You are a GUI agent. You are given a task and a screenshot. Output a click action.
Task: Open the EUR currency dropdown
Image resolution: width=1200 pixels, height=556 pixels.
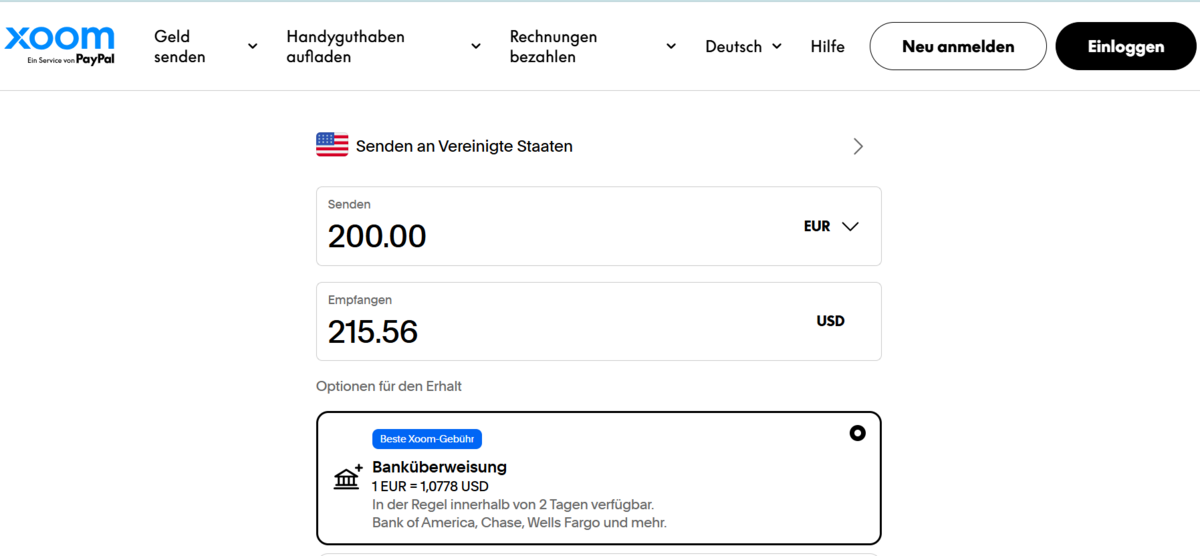[x=831, y=226]
